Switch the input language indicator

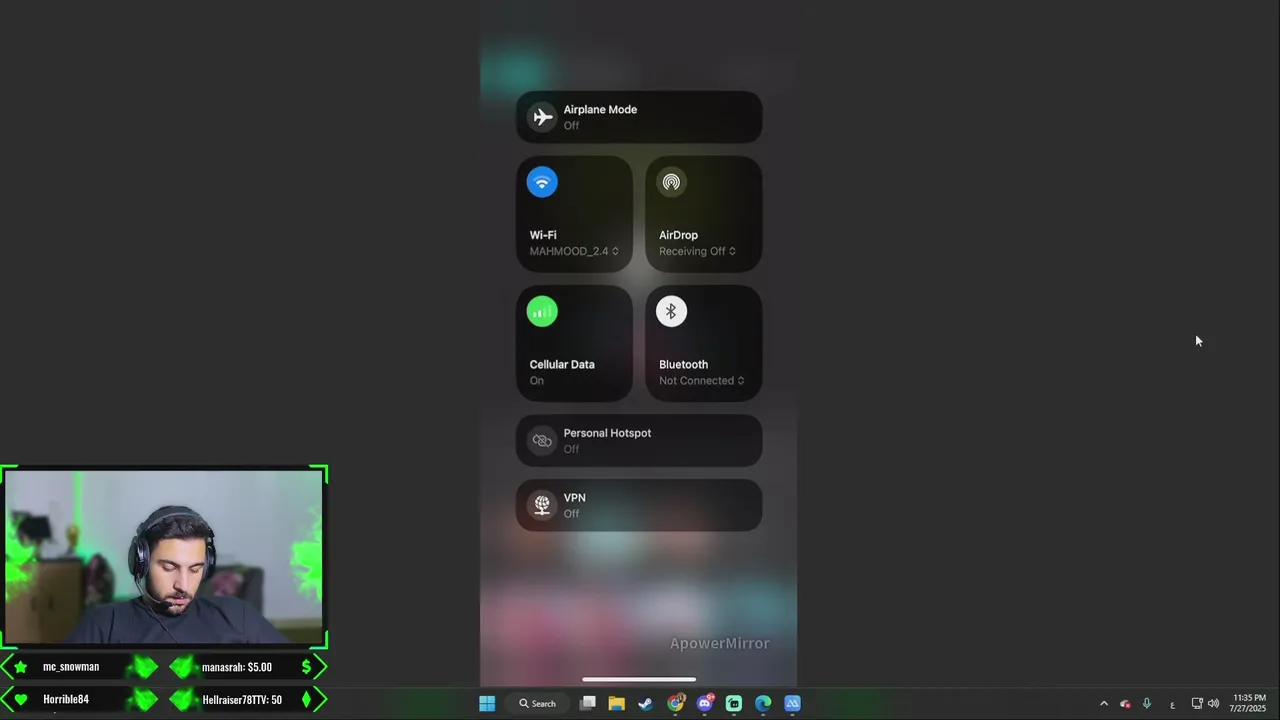[x=1172, y=704]
